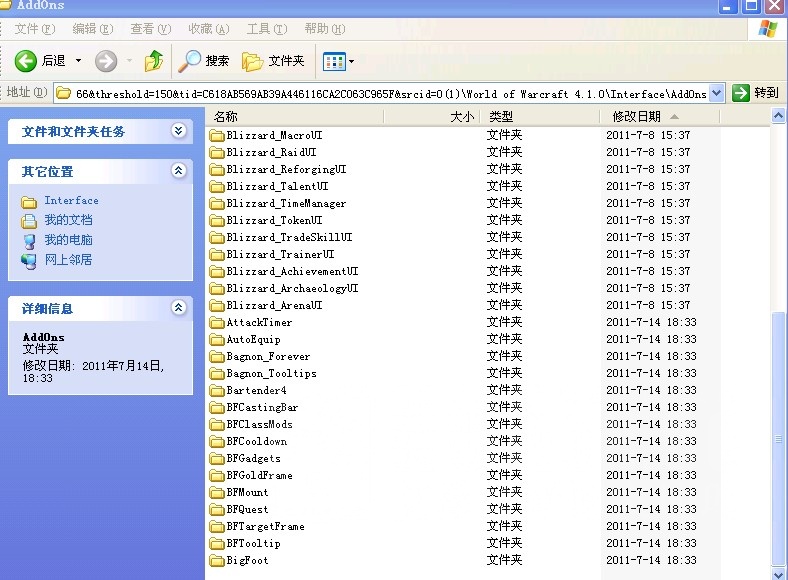Click the 转到 Go button
The image size is (788, 580).
(x=755, y=93)
